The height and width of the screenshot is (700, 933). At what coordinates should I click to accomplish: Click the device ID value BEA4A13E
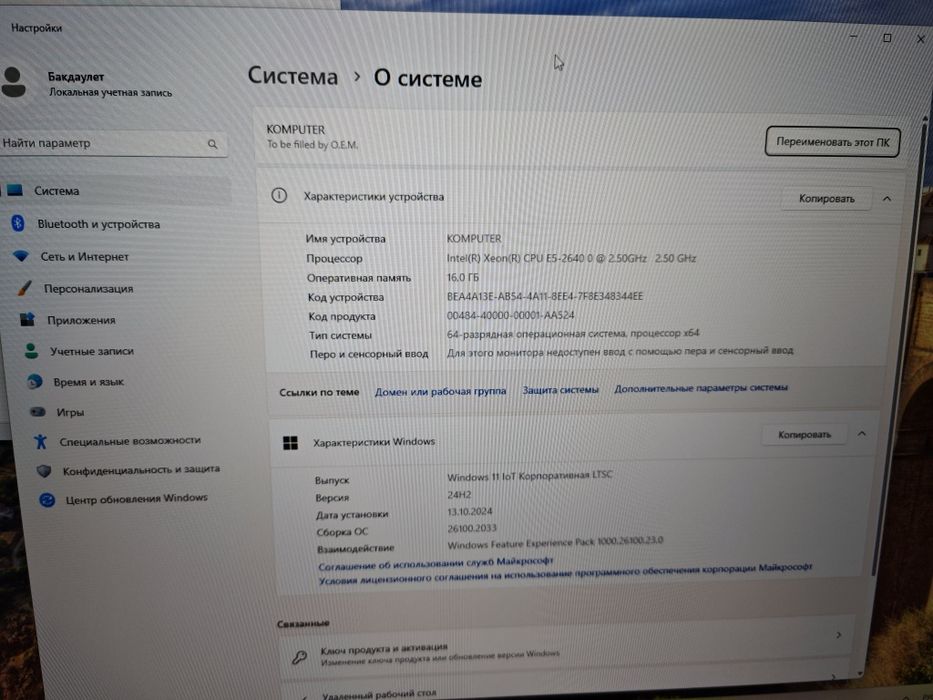tap(544, 296)
